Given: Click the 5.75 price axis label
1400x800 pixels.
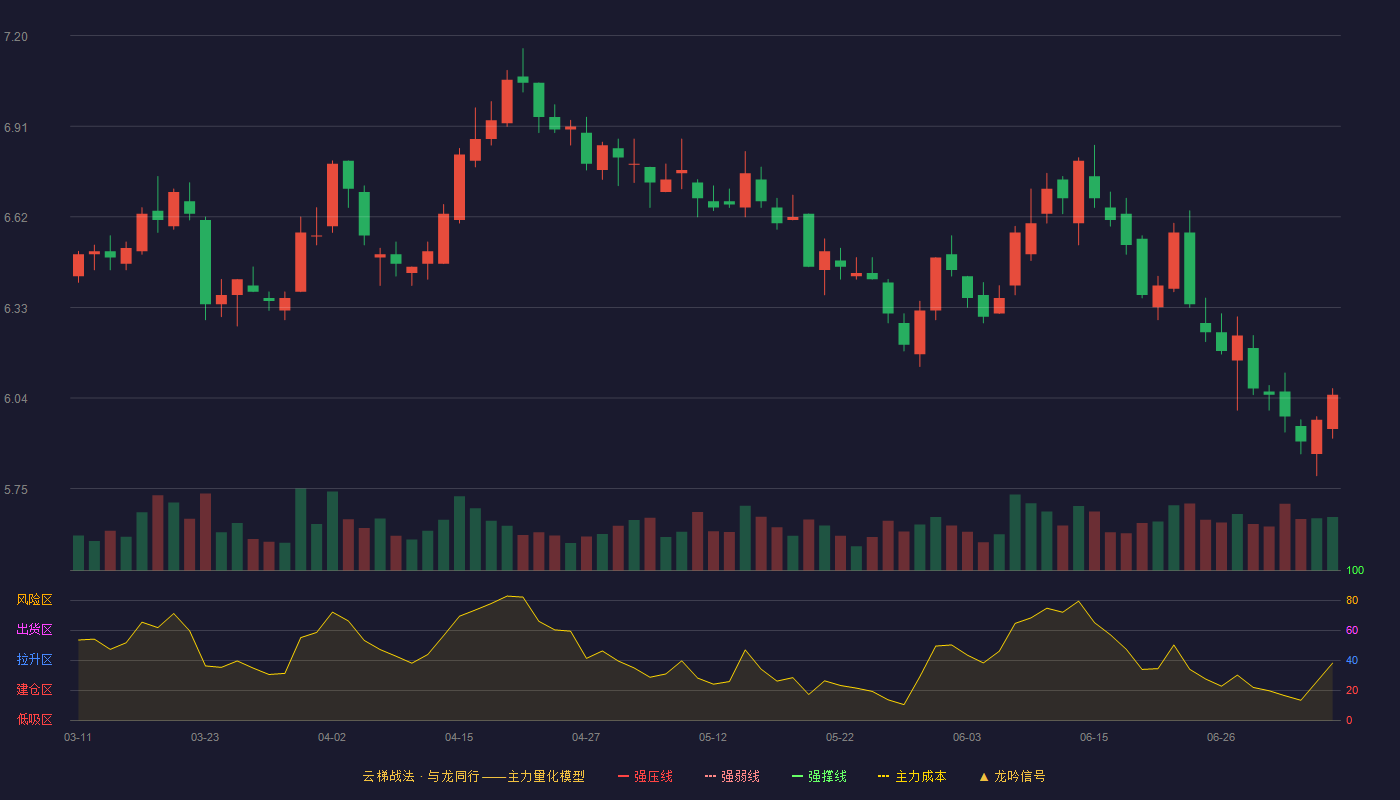Looking at the screenshot, I should pyautogui.click(x=16, y=490).
